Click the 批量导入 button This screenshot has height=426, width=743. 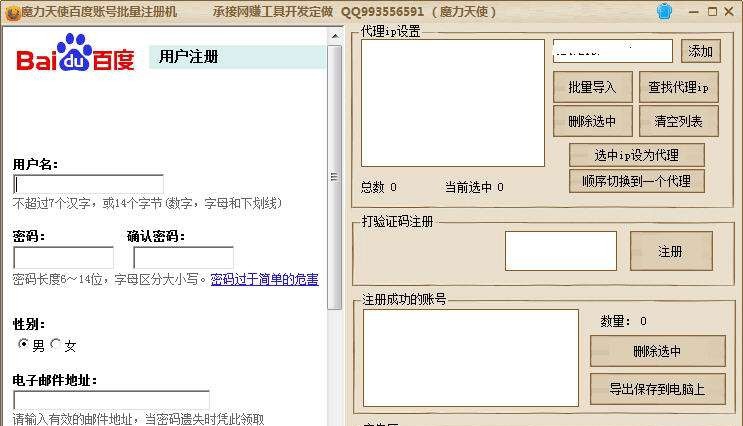593,87
